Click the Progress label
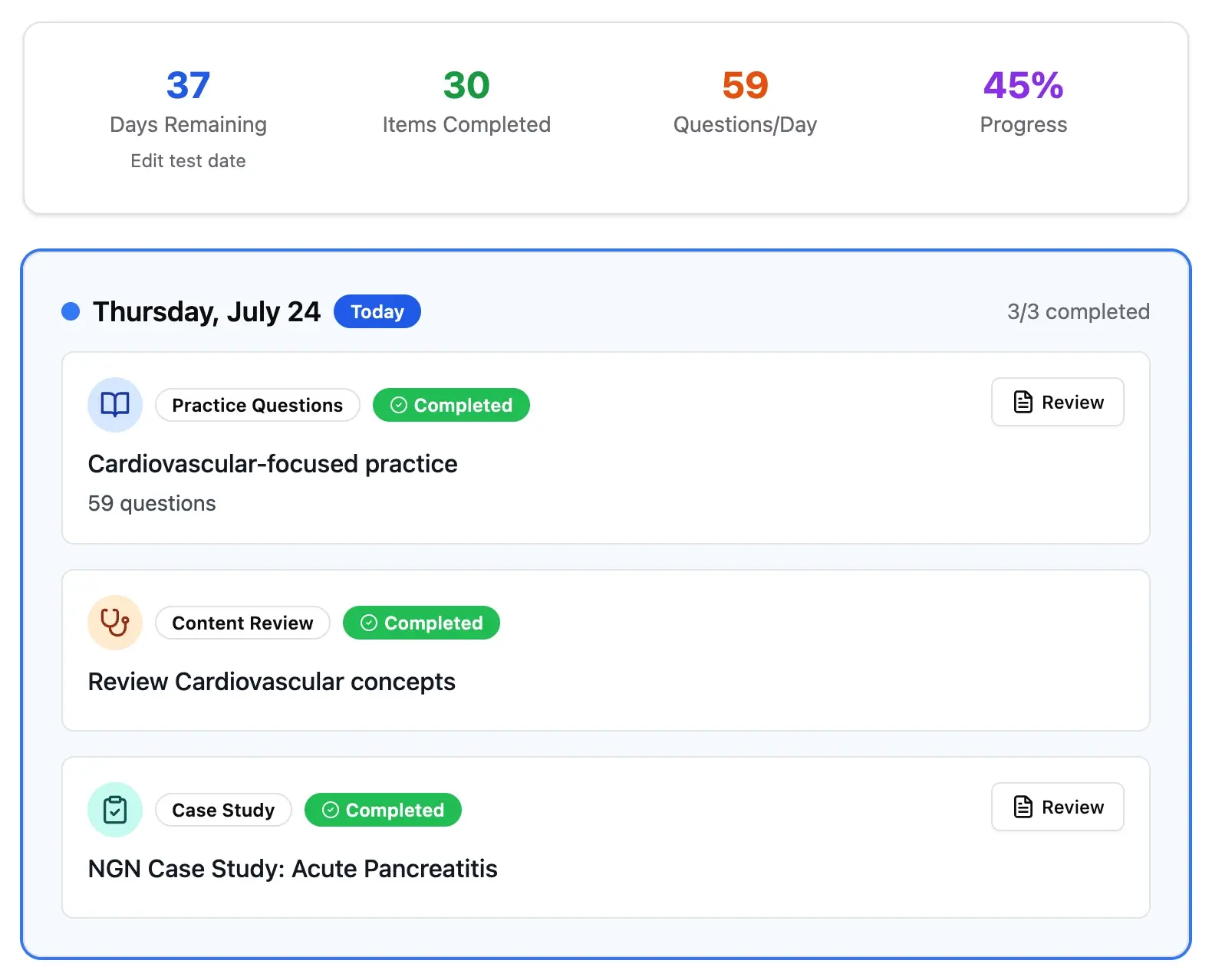 [1023, 125]
